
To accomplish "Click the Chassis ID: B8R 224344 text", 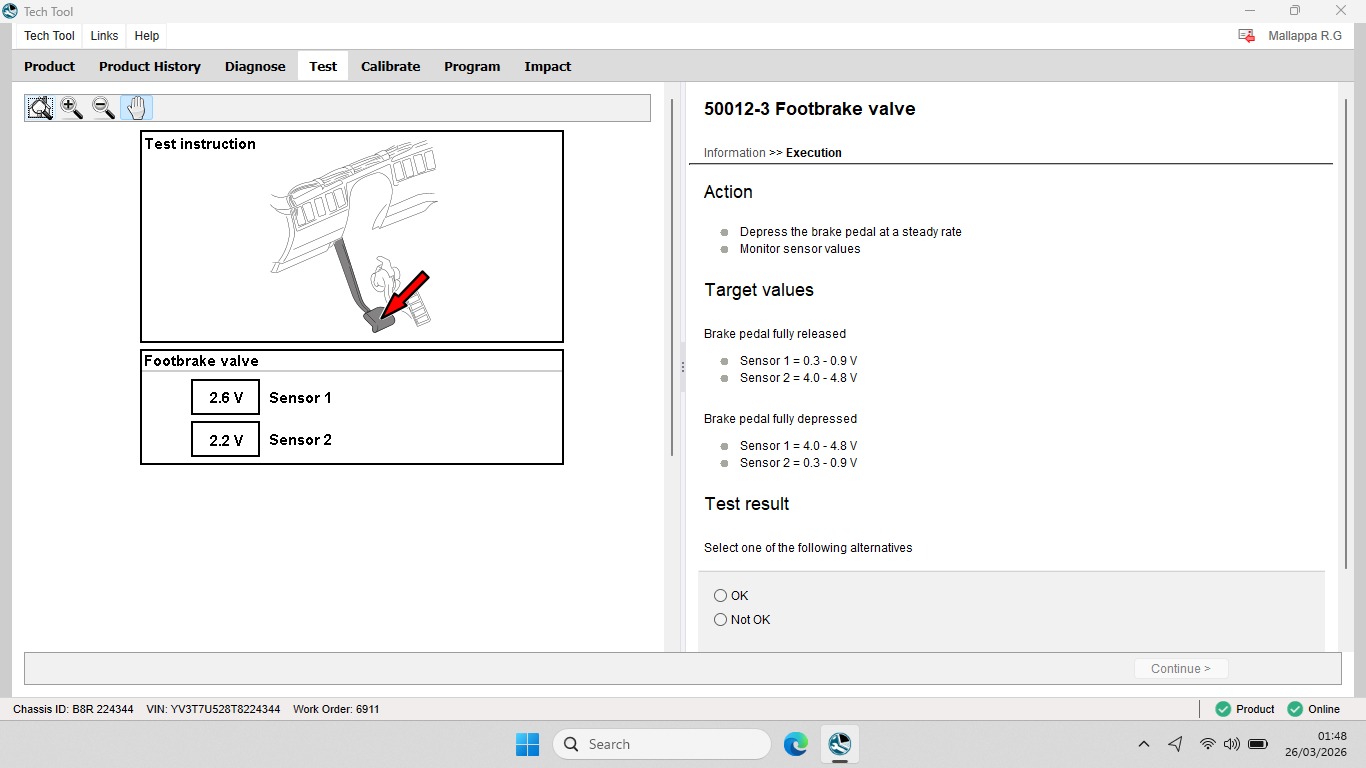I will tap(73, 709).
